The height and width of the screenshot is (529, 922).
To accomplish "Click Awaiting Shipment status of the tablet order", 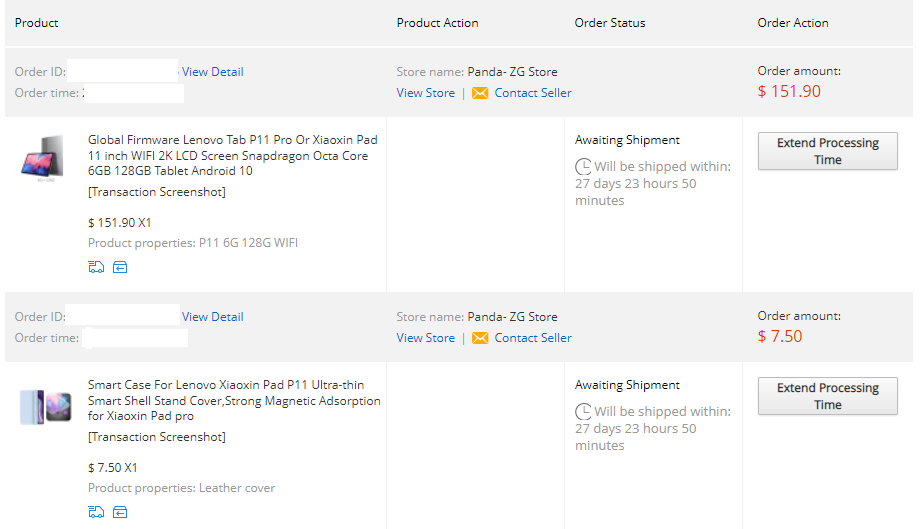I will tap(627, 140).
